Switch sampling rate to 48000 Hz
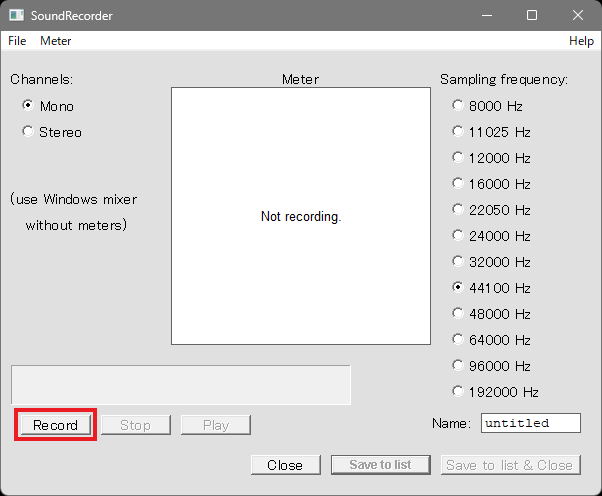The width and height of the screenshot is (602, 496). pos(458,313)
